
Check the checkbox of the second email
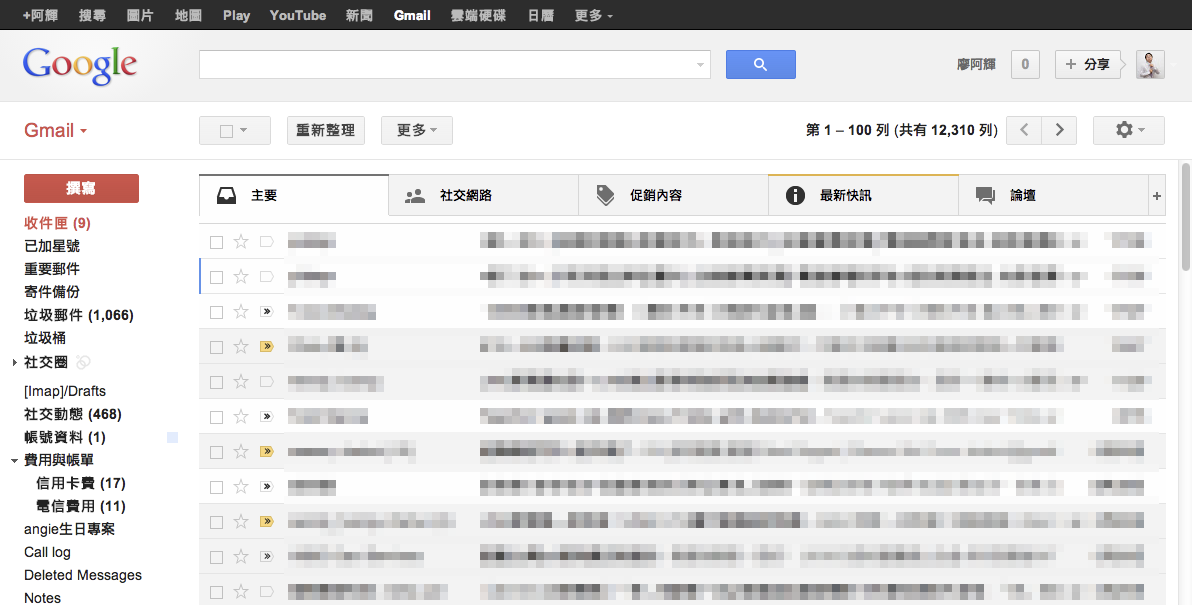[216, 276]
